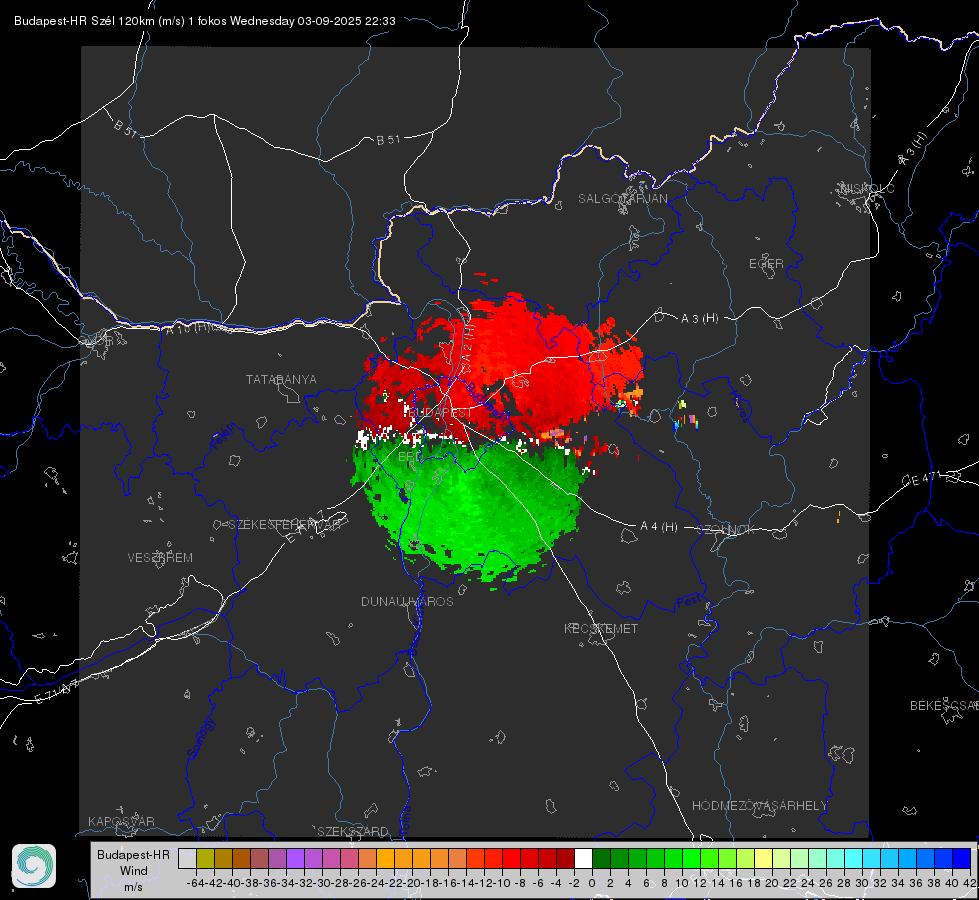Click the blue Fejér county label
Viewport: 979px width, 900px height.
coord(224,437)
